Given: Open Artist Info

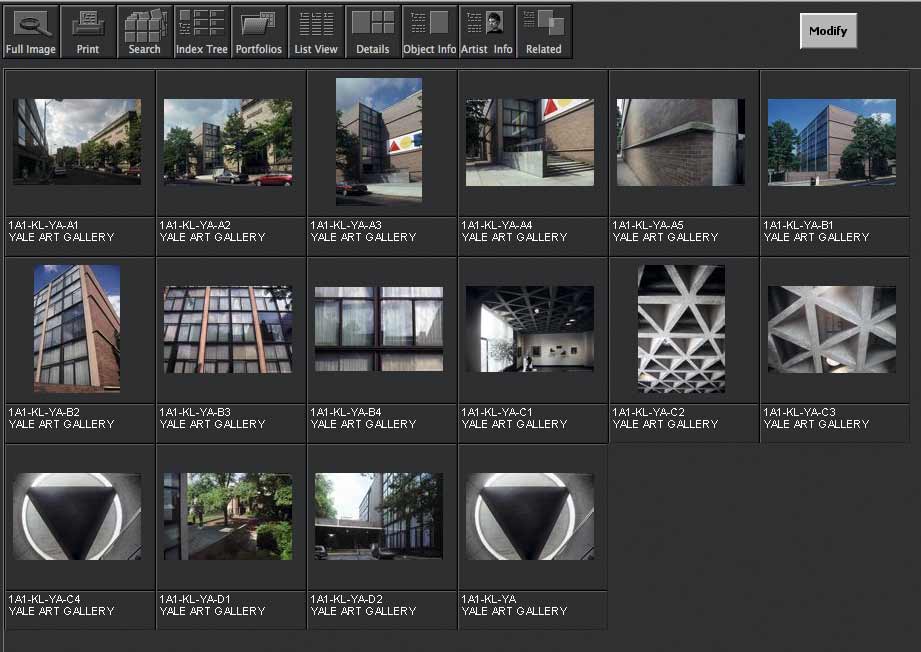Looking at the screenshot, I should pos(486,31).
